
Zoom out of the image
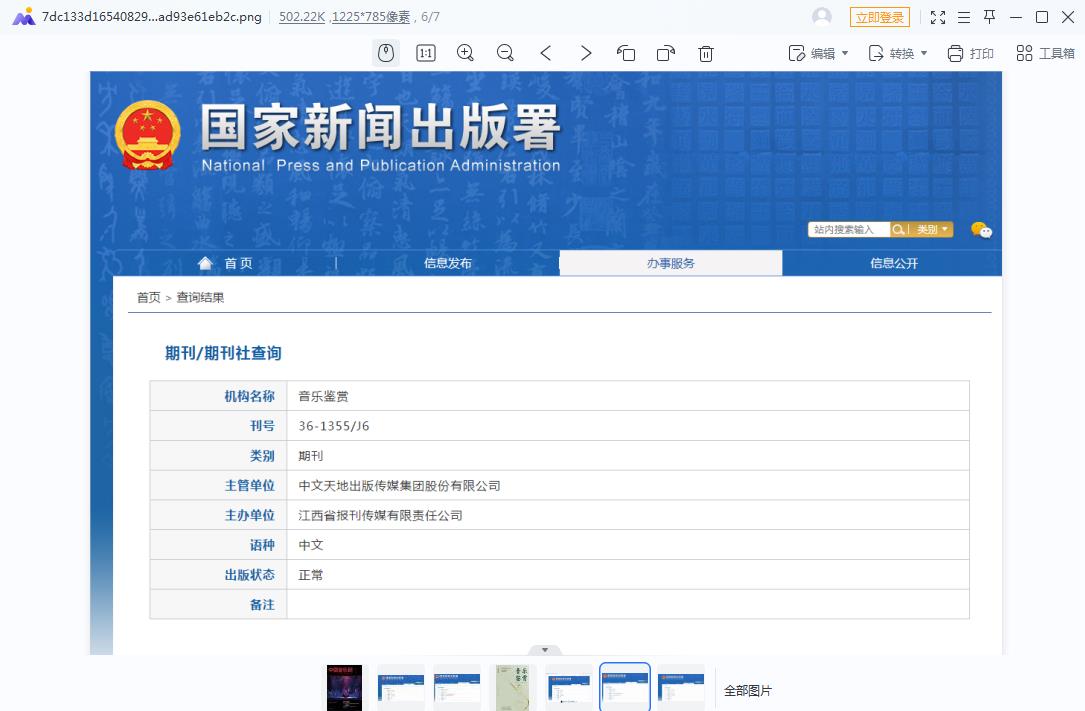coord(505,53)
